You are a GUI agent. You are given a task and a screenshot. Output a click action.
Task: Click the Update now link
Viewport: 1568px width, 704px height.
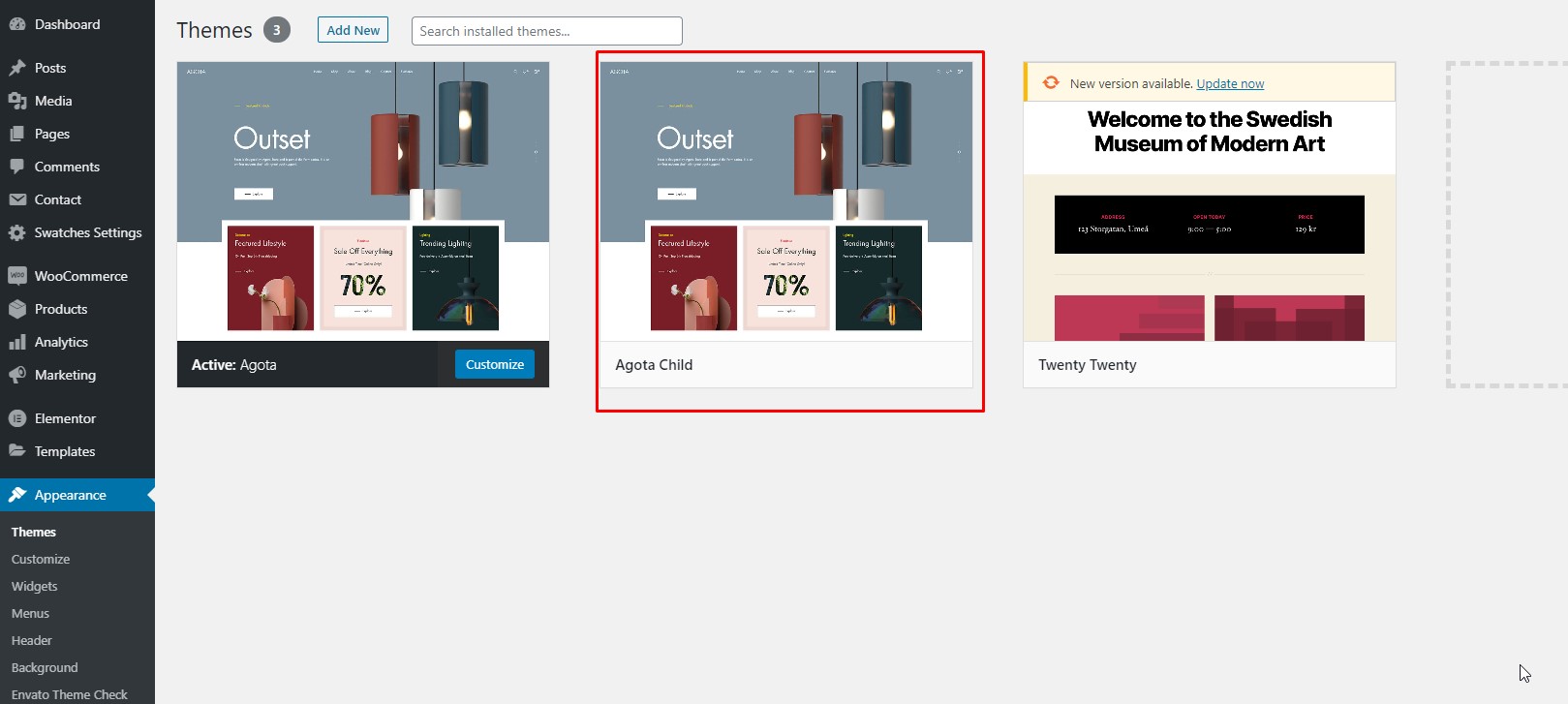coord(1230,84)
